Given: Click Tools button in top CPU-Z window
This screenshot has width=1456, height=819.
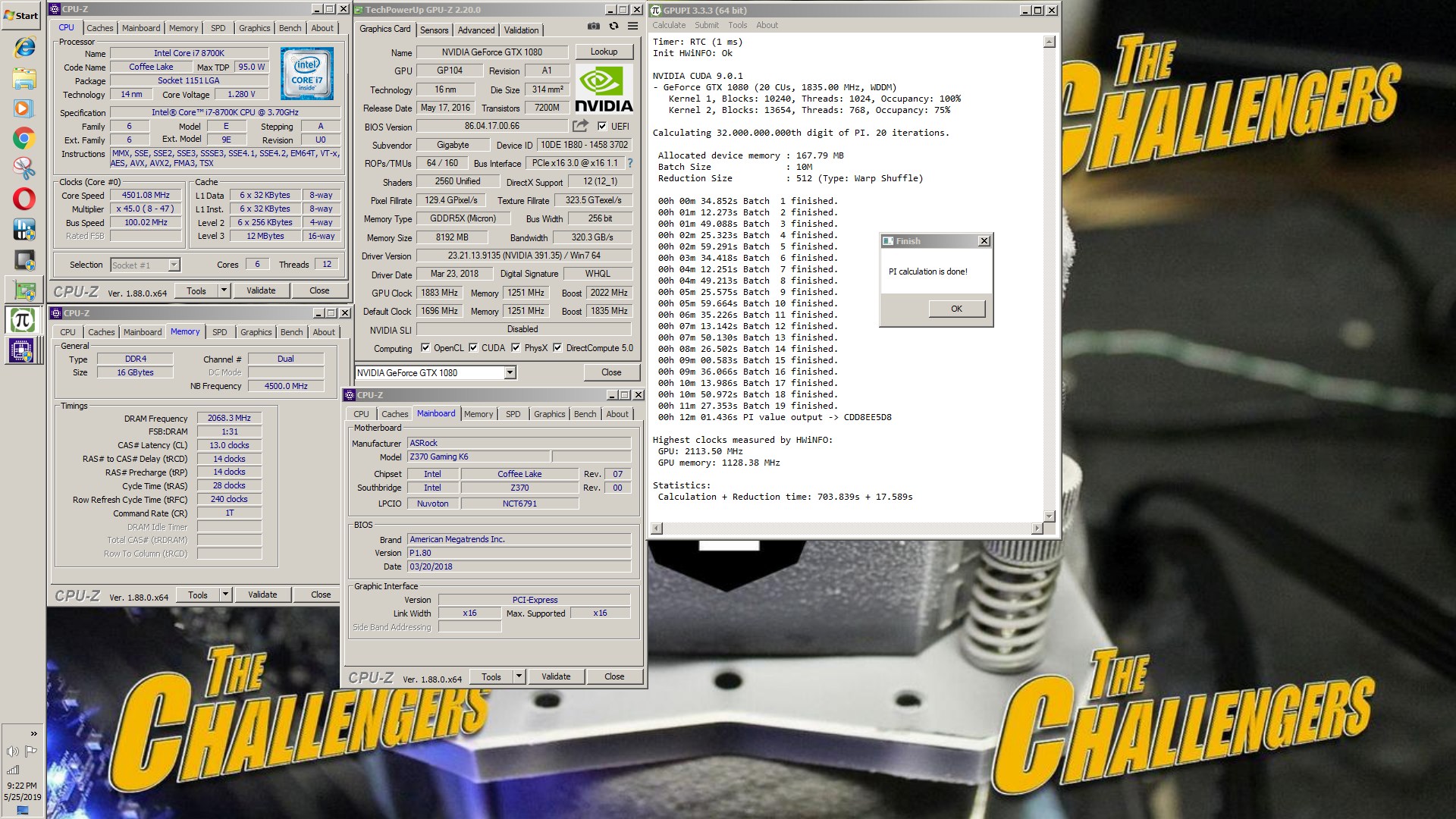Looking at the screenshot, I should [x=196, y=290].
